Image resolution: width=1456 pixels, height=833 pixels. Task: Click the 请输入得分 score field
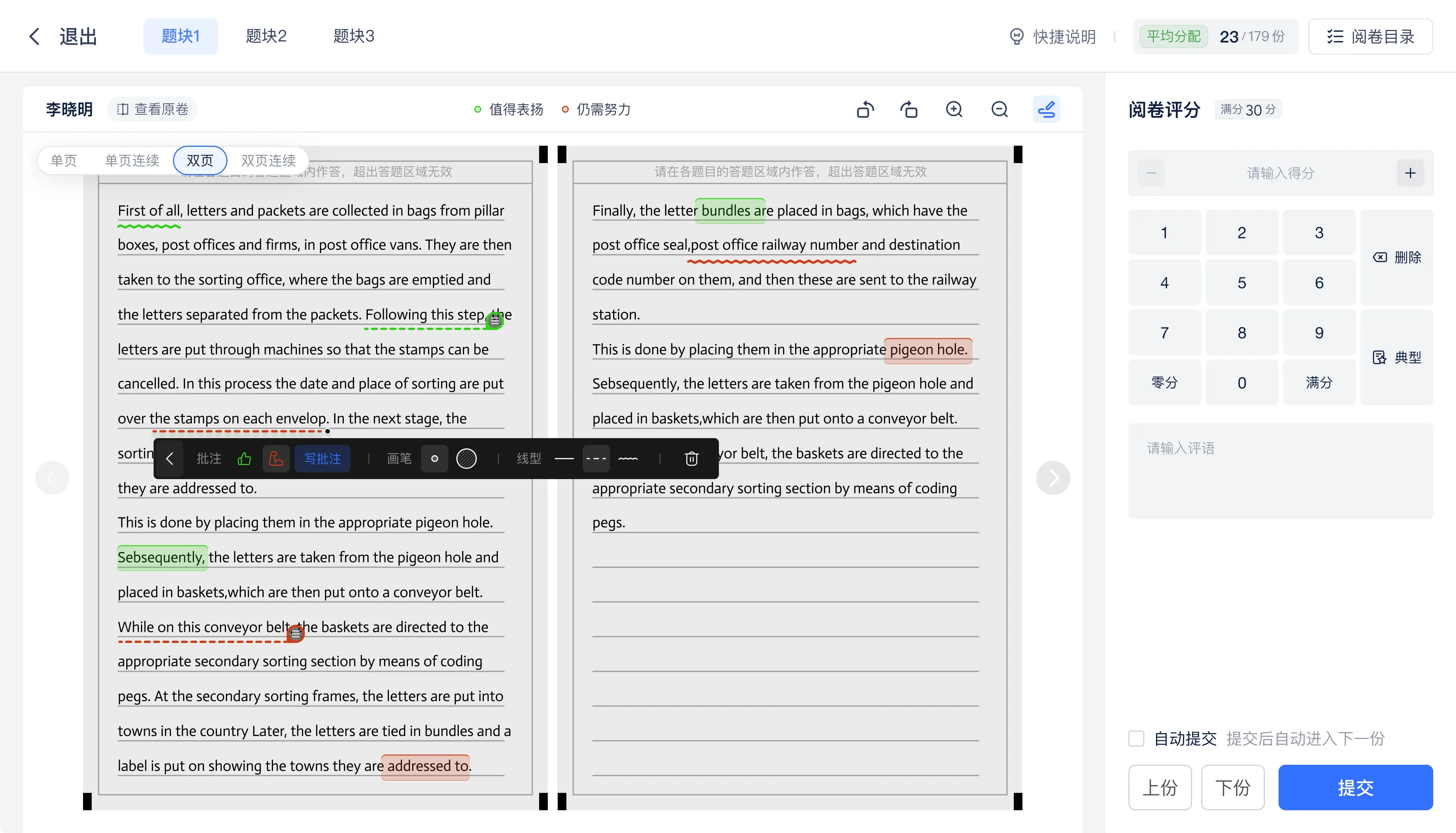1280,173
